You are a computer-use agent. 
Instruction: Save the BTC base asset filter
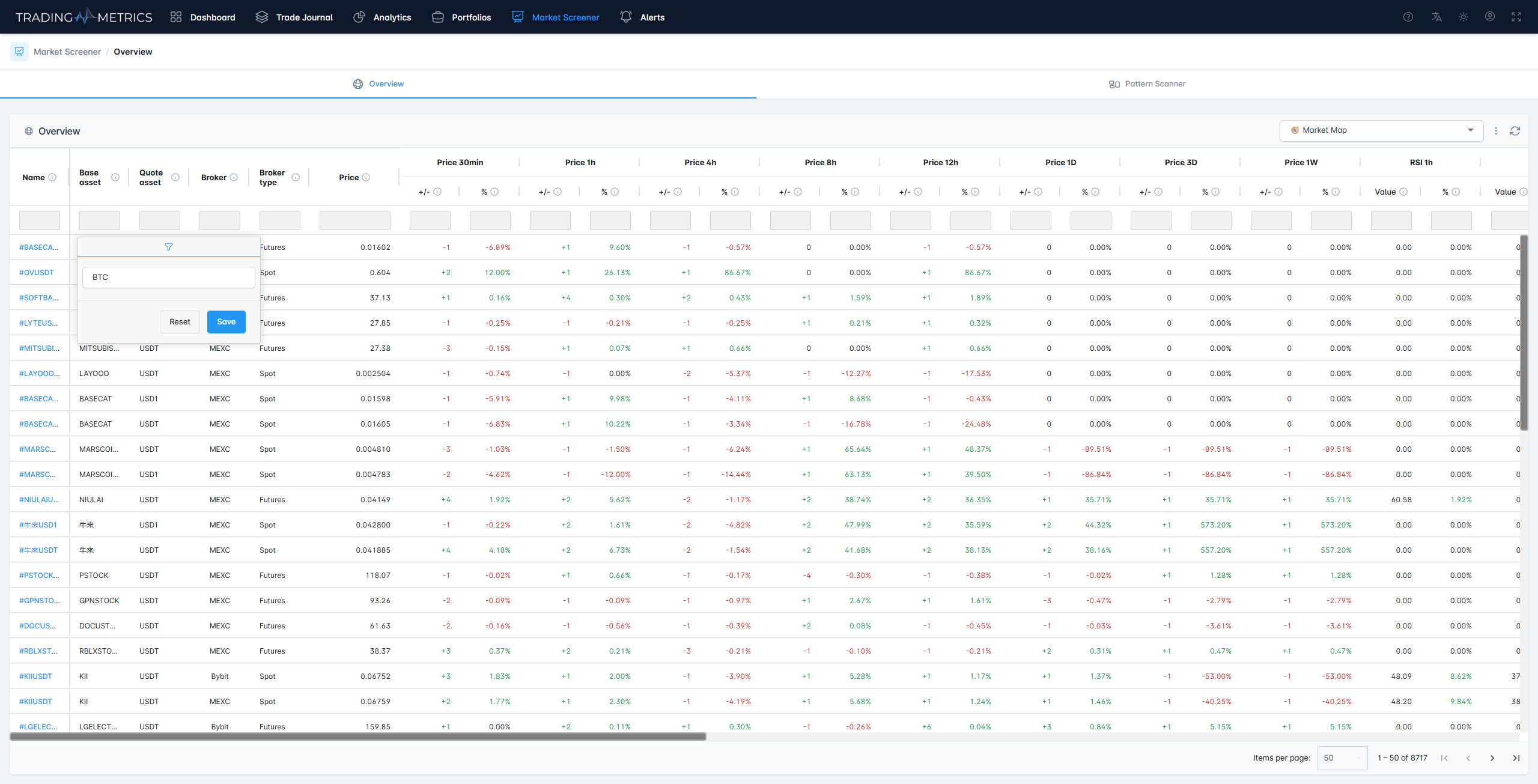point(226,322)
